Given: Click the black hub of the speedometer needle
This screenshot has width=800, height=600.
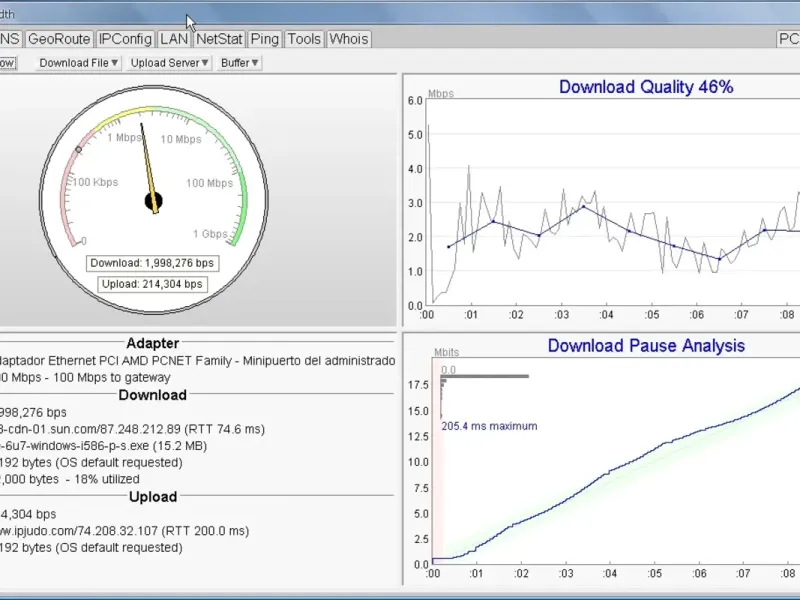Looking at the screenshot, I should tap(154, 202).
